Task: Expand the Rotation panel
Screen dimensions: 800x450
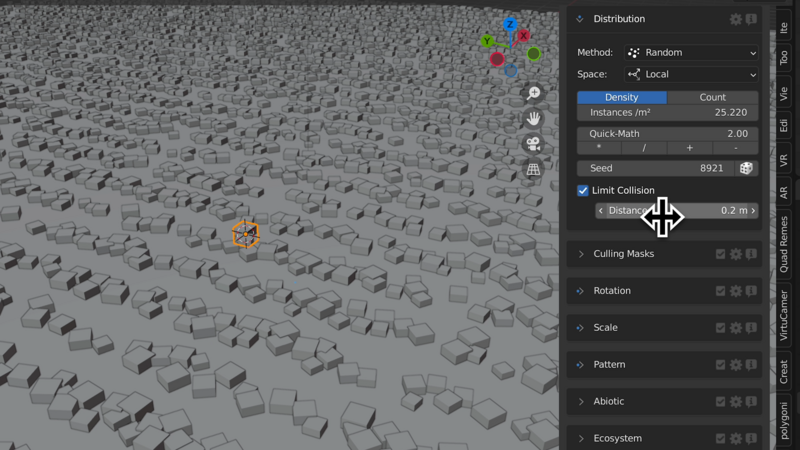Action: (x=581, y=291)
